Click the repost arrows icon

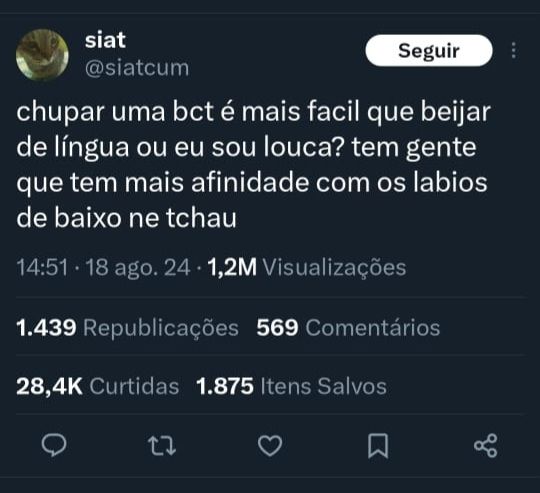(162, 446)
